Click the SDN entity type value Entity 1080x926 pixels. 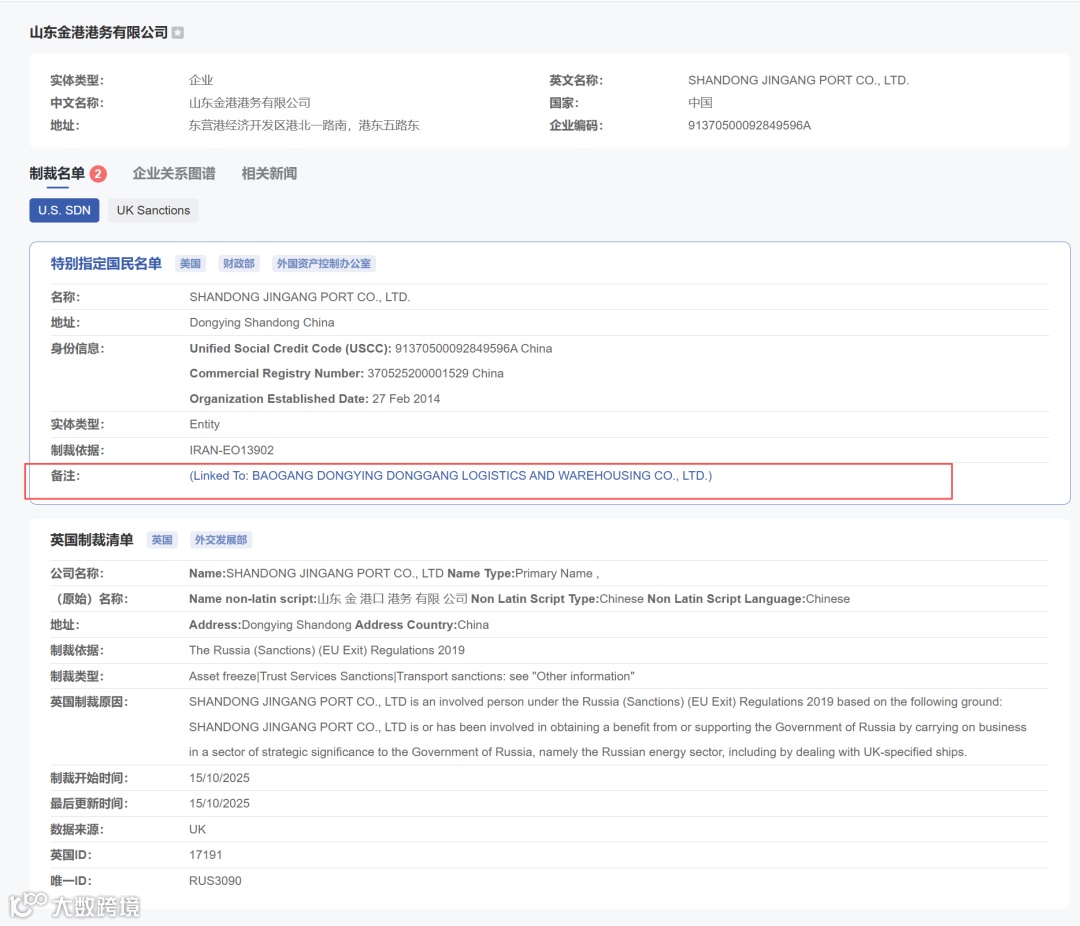coord(205,424)
